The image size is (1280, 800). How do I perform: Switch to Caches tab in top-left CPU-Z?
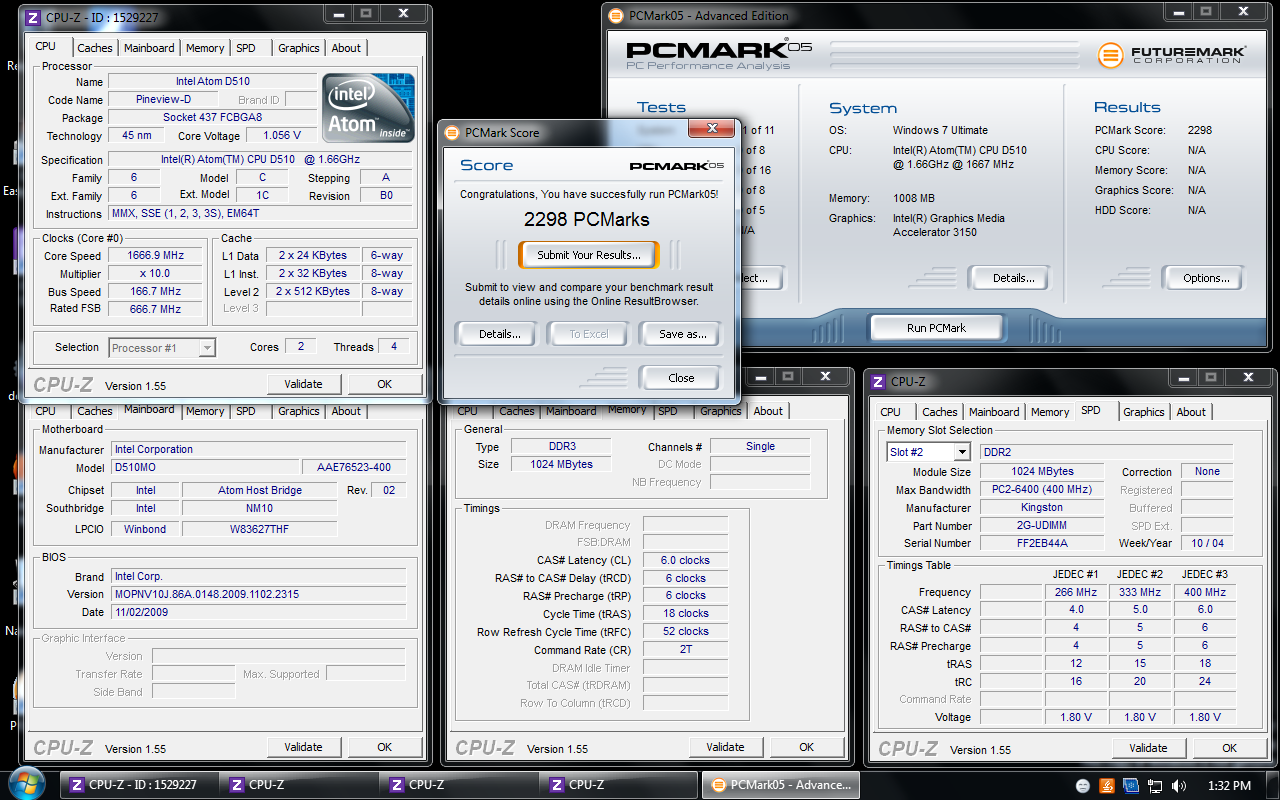[95, 48]
